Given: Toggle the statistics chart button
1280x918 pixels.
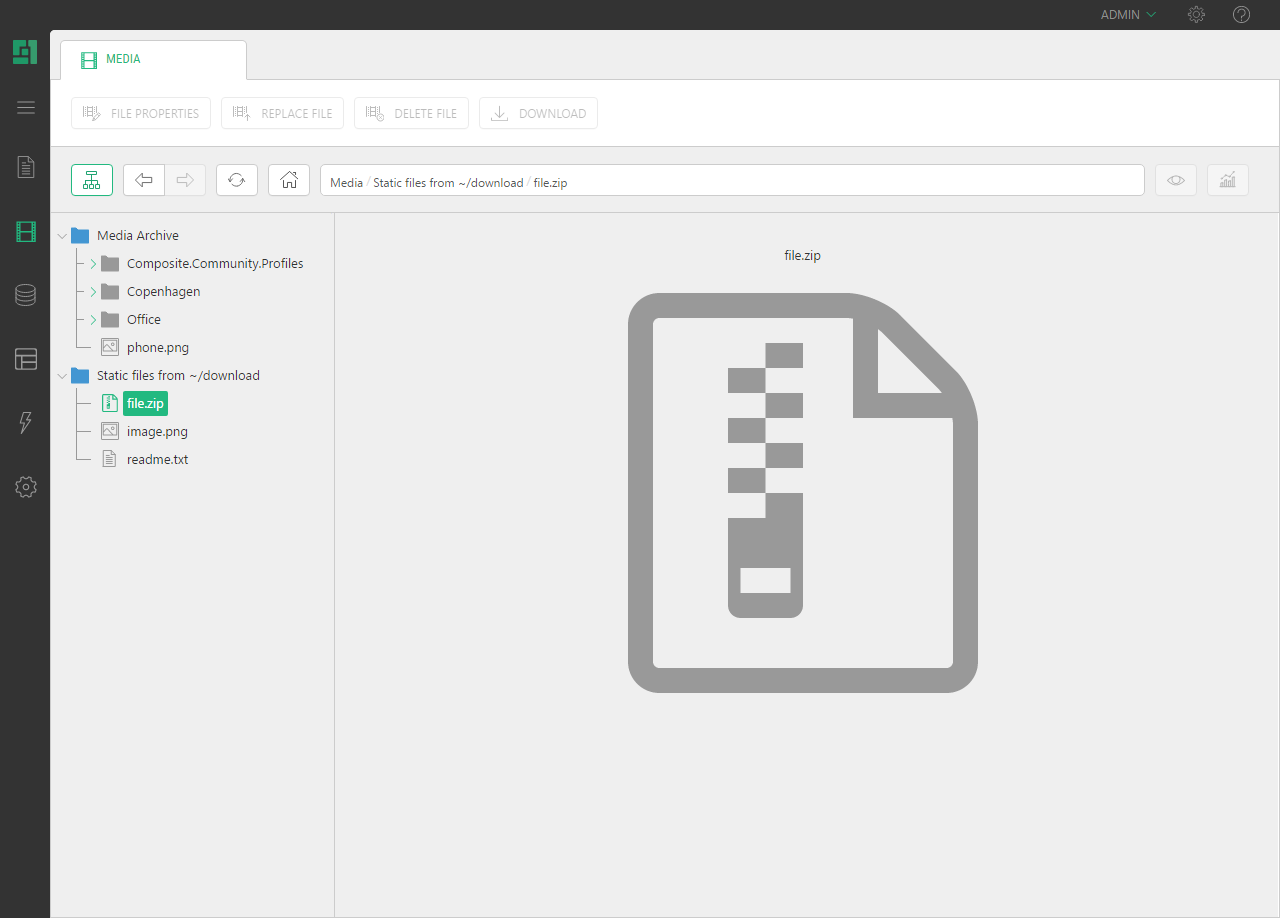Looking at the screenshot, I should [x=1228, y=180].
